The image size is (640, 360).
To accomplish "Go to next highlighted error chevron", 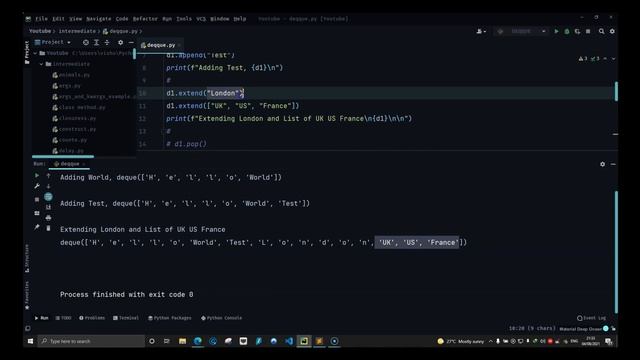I will (x=613, y=59).
